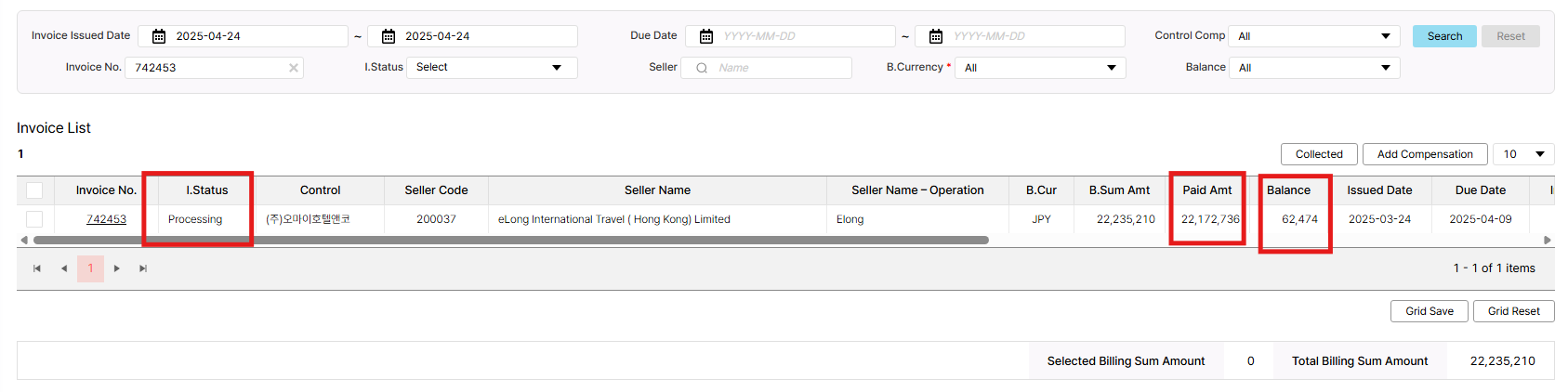The width and height of the screenshot is (1568, 392).
Task: Check the row for invoice 742453
Action: 34,219
